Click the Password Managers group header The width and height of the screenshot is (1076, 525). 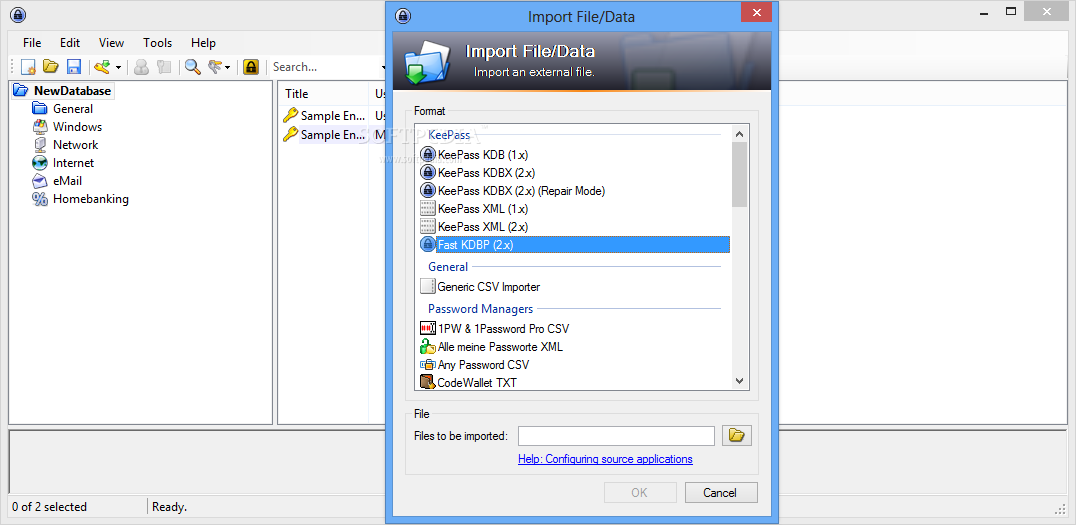coord(480,309)
